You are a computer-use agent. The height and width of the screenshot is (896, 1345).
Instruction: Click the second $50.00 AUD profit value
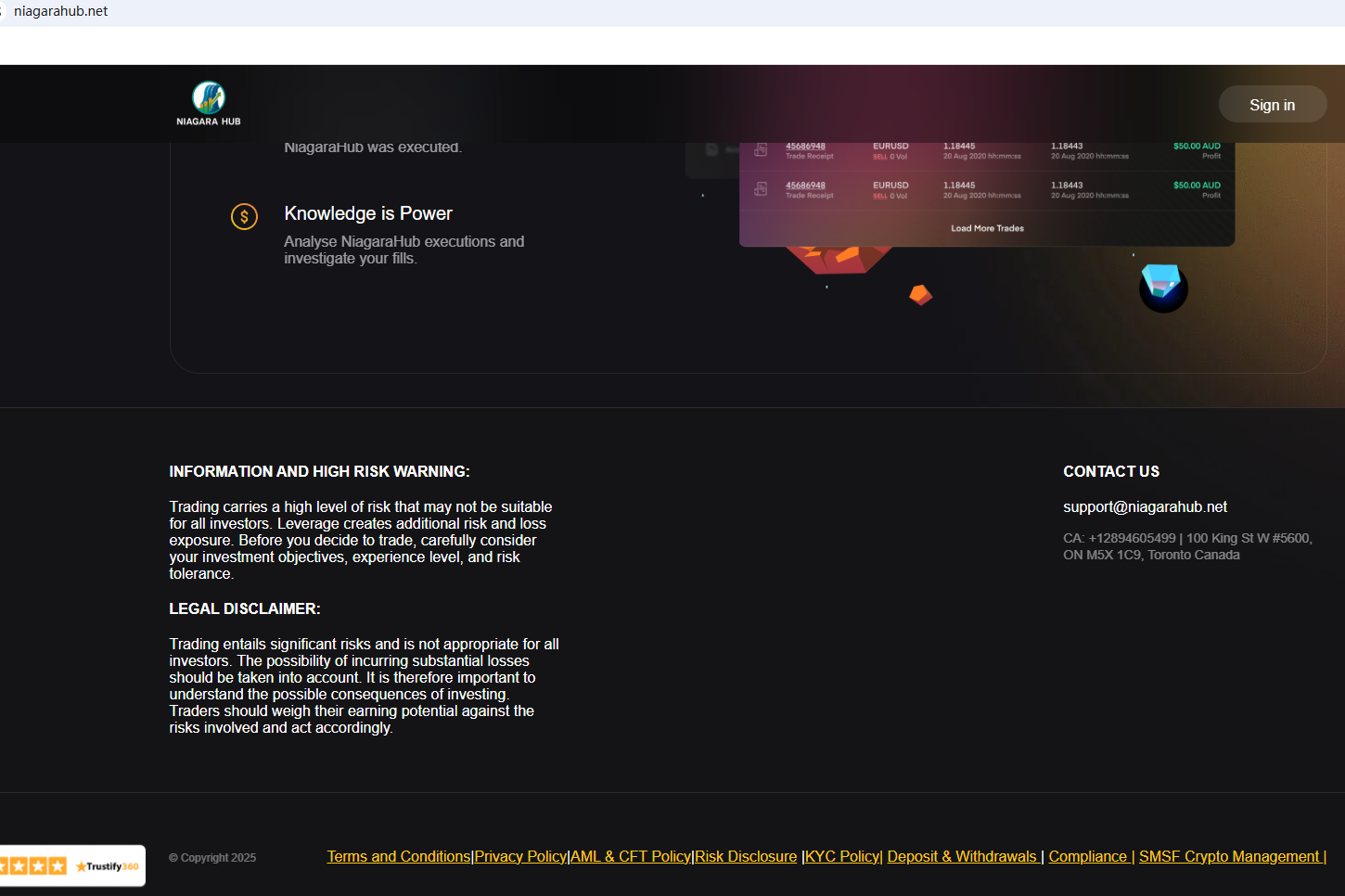[x=1197, y=186]
